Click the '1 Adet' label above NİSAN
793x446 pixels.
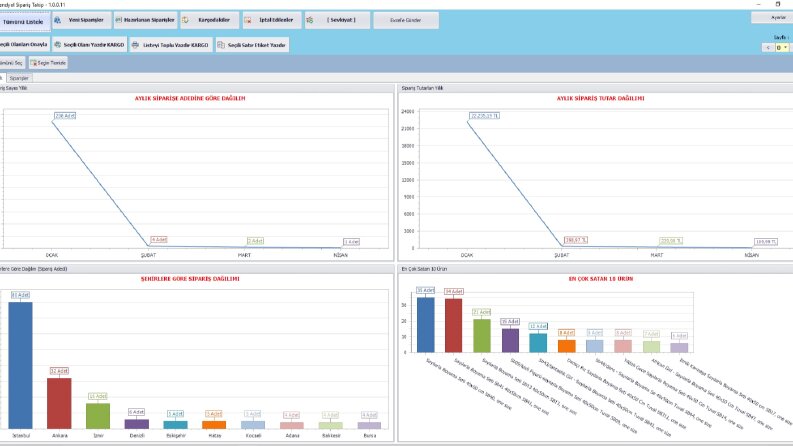(351, 242)
